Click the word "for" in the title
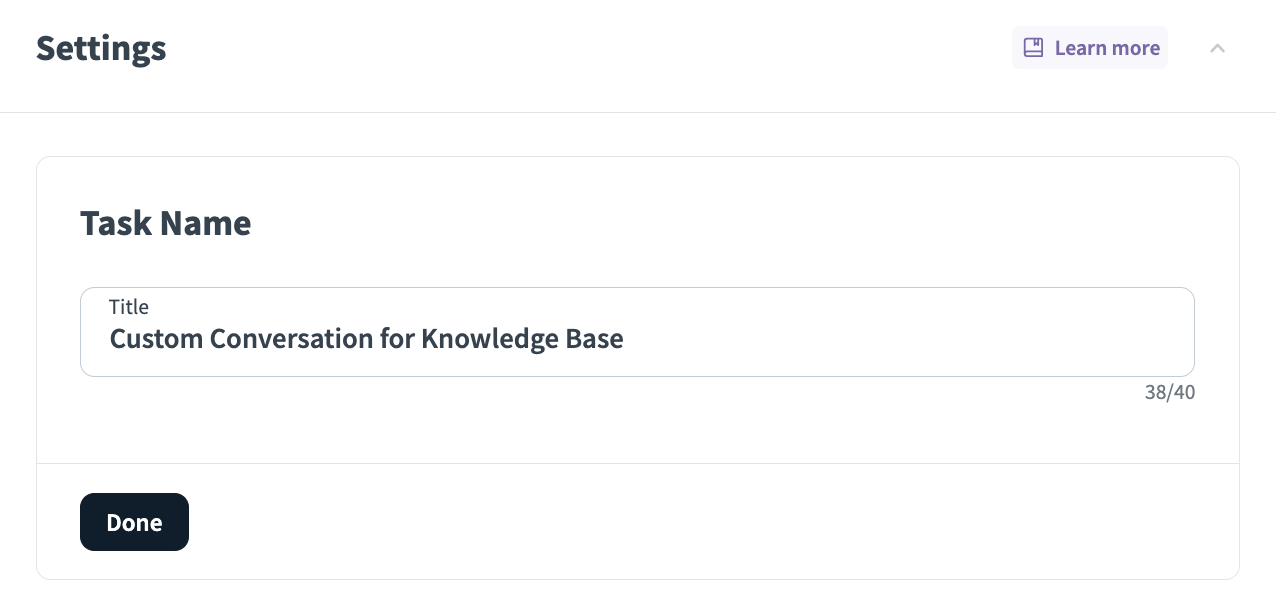Image resolution: width=1276 pixels, height=612 pixels. coord(397,339)
